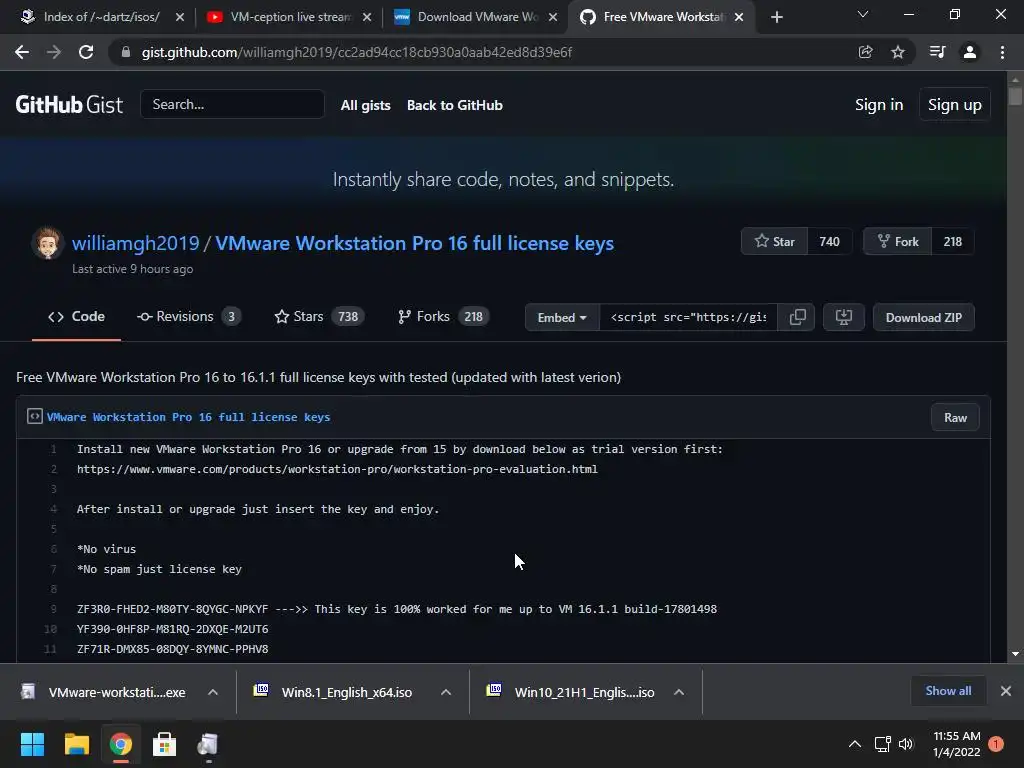This screenshot has width=1024, height=768.
Task: Click the padlock site info icon
Action: 126,52
